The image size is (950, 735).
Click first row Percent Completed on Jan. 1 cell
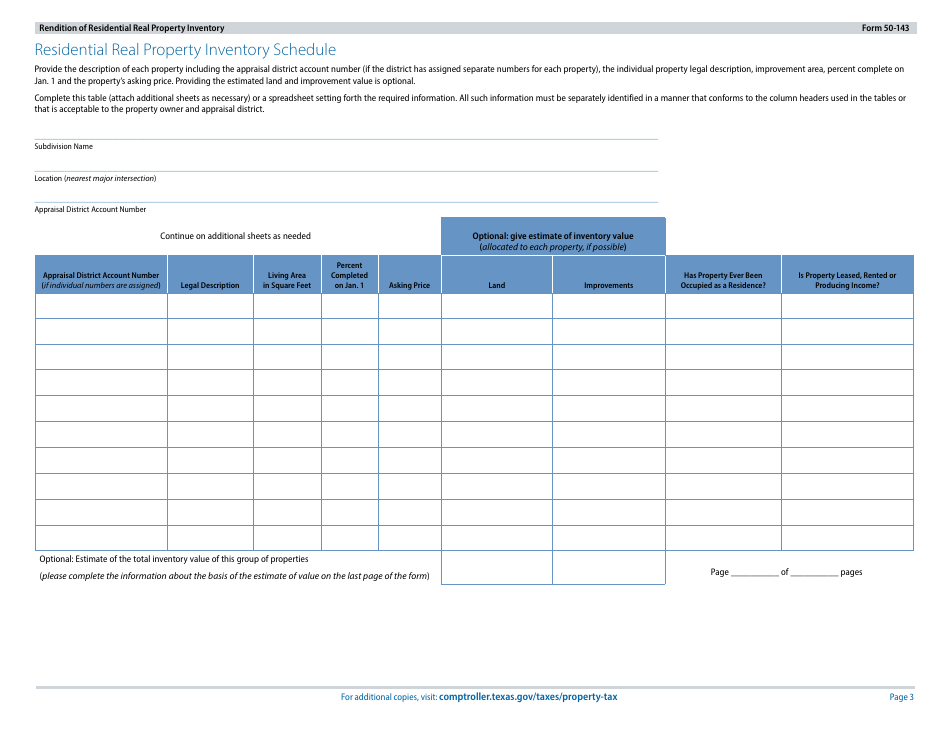[349, 306]
